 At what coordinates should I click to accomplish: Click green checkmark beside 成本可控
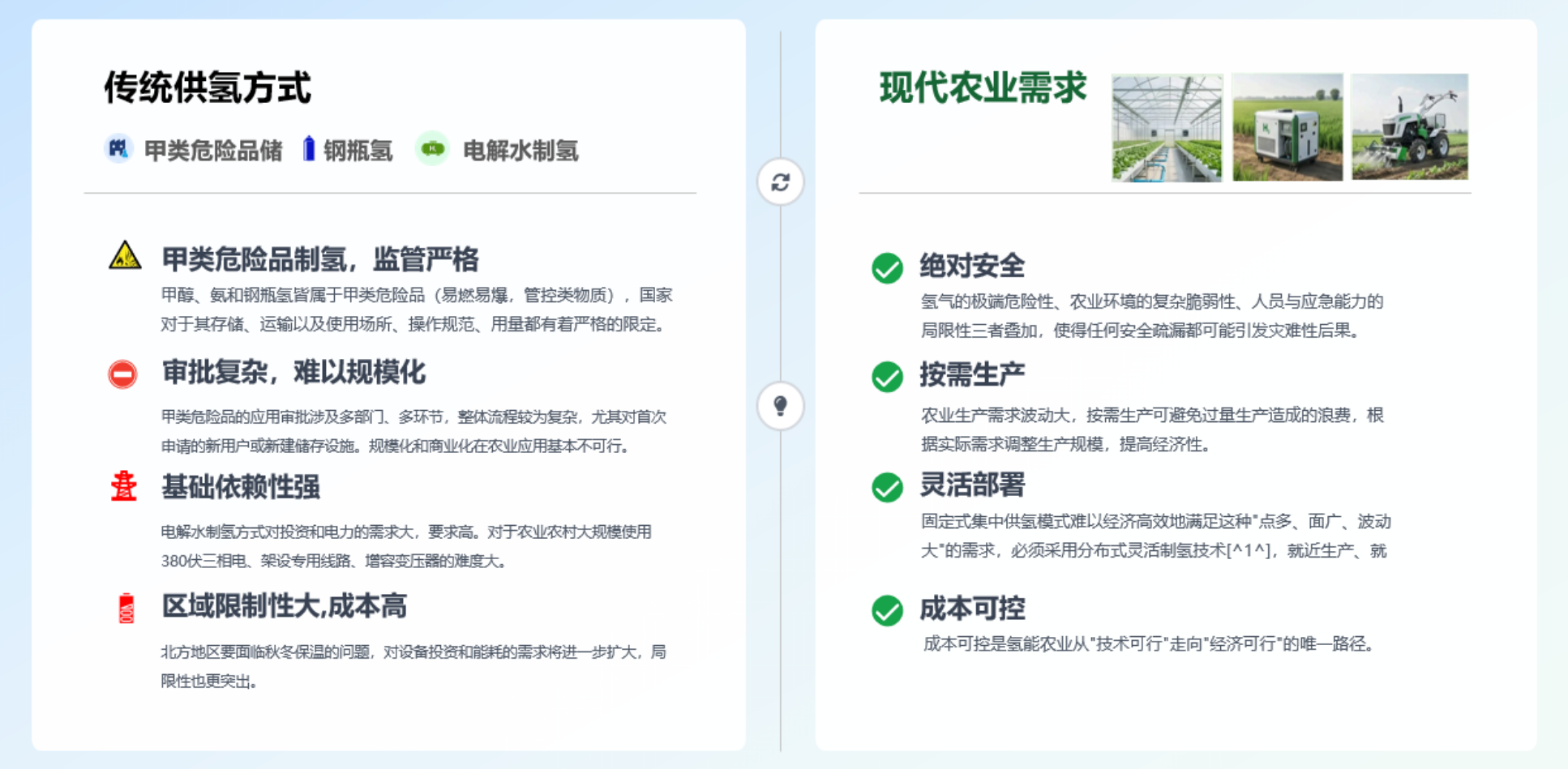[x=887, y=610]
